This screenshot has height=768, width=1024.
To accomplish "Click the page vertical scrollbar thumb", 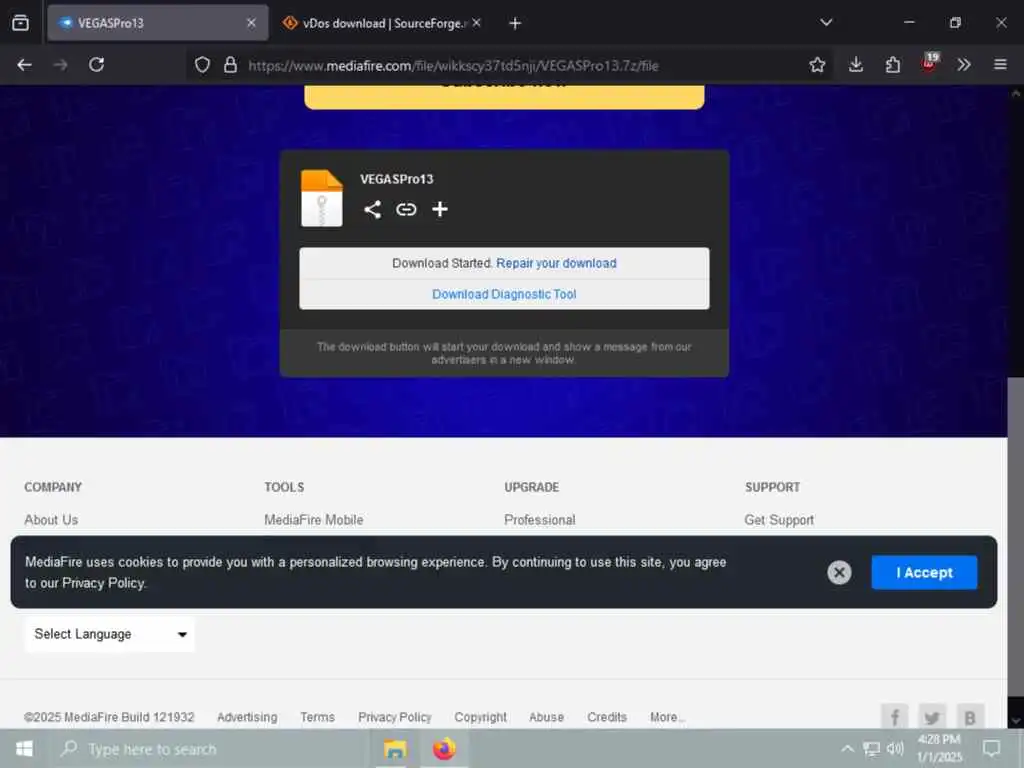I will (1016, 537).
